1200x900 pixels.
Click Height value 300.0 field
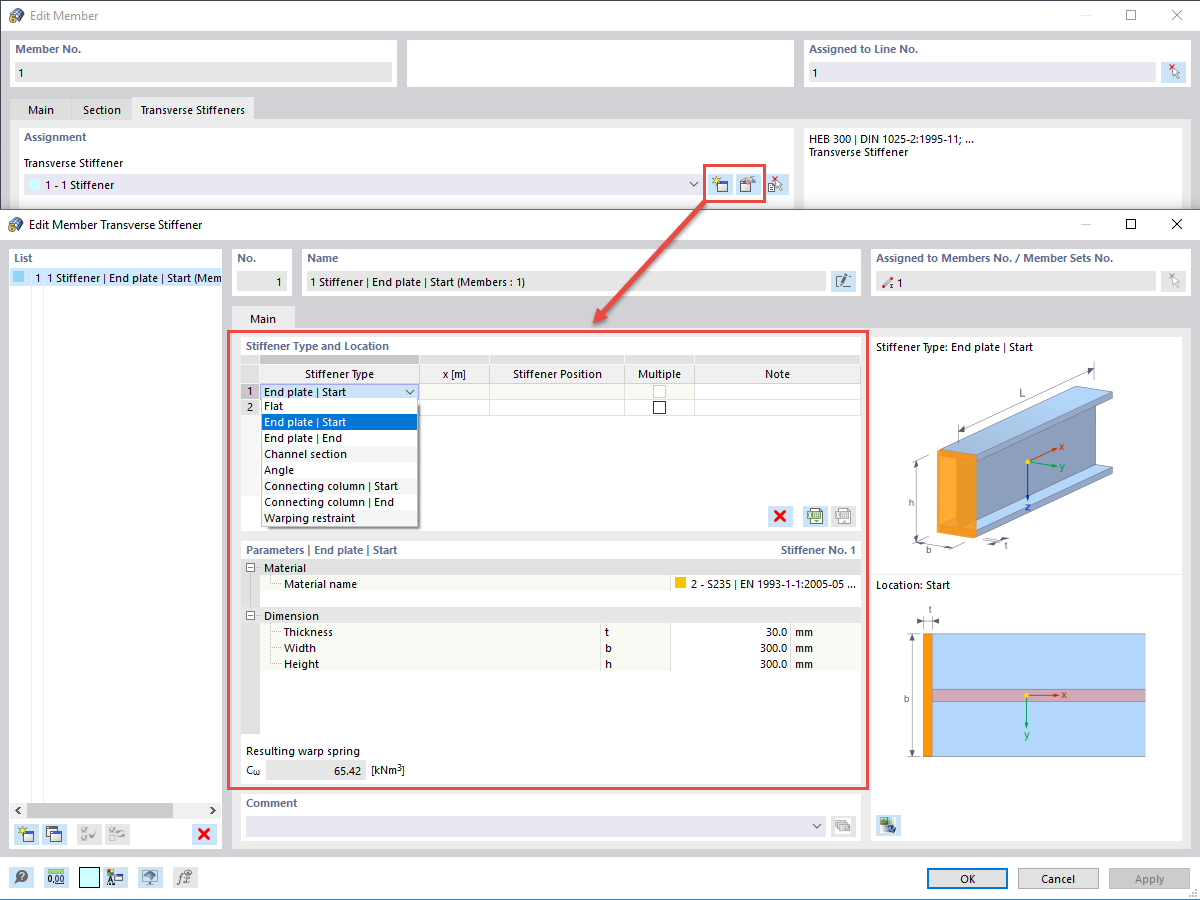730,664
